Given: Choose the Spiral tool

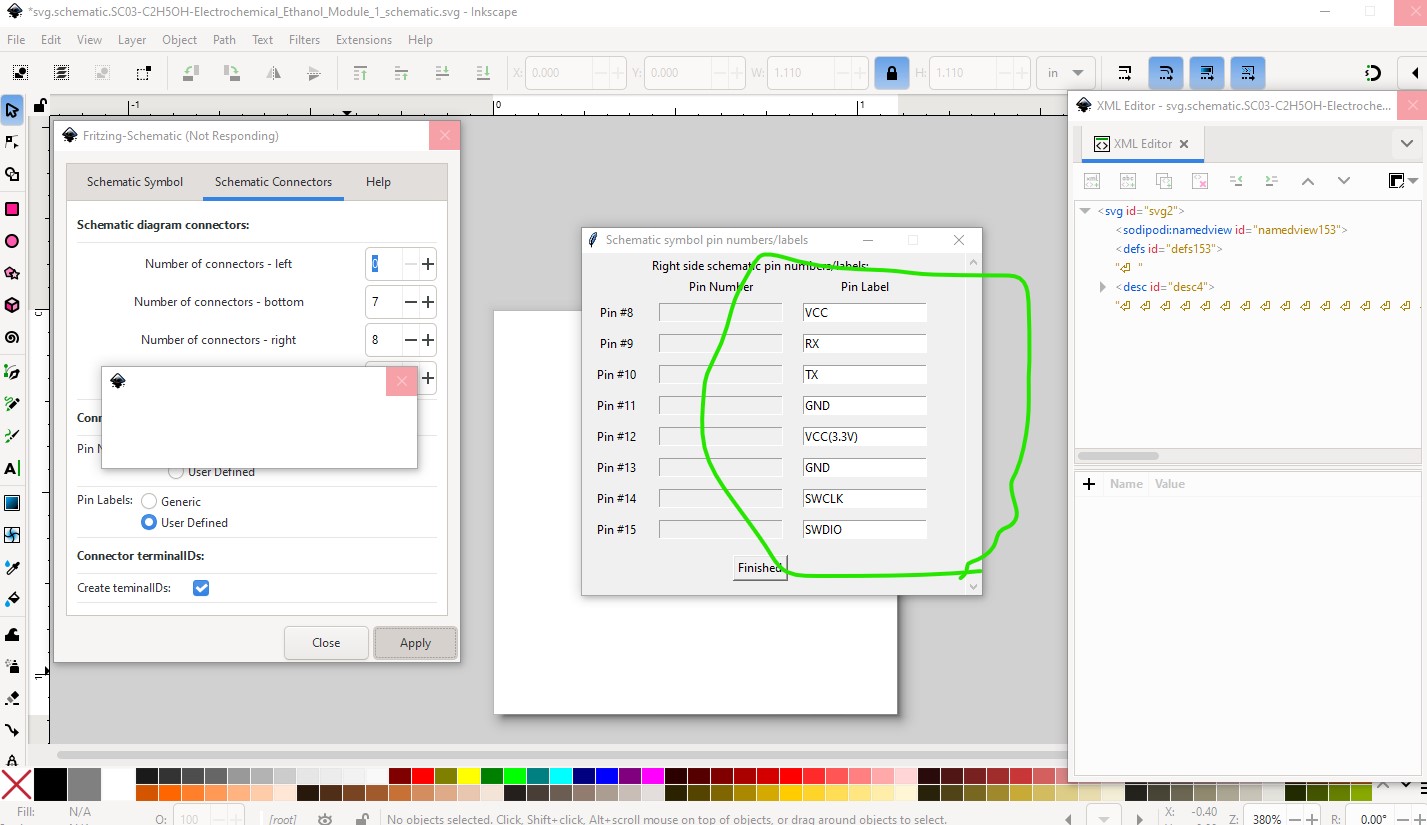Looking at the screenshot, I should (12, 338).
